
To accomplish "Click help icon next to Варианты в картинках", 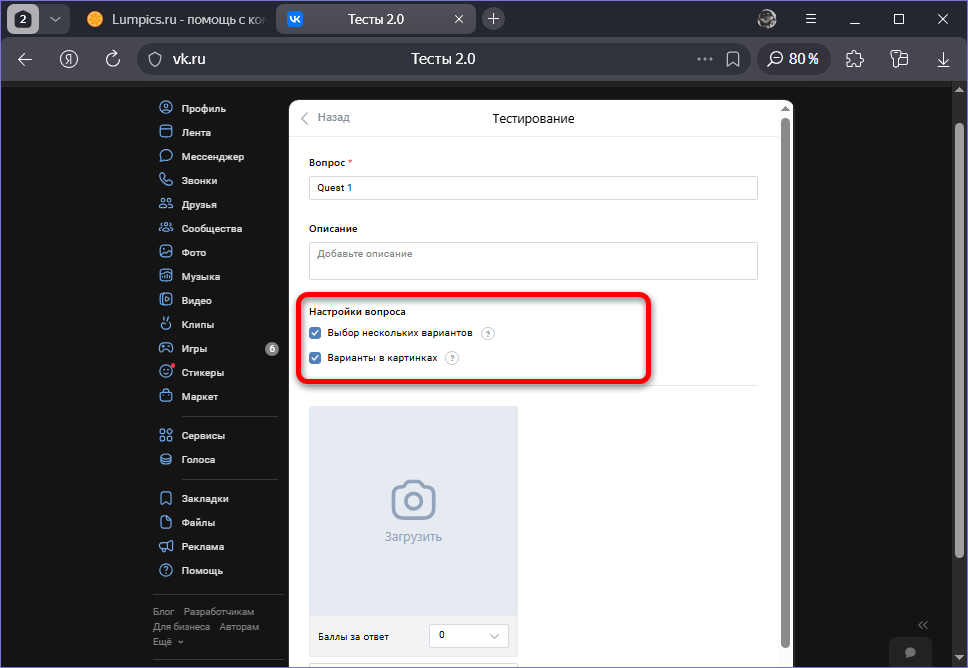I will (x=452, y=358).
